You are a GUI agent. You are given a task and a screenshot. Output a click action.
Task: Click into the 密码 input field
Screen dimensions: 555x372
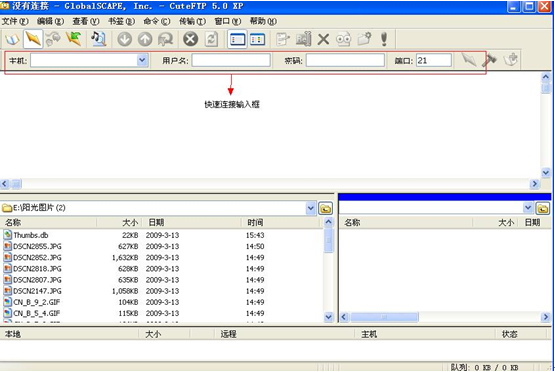click(x=345, y=60)
